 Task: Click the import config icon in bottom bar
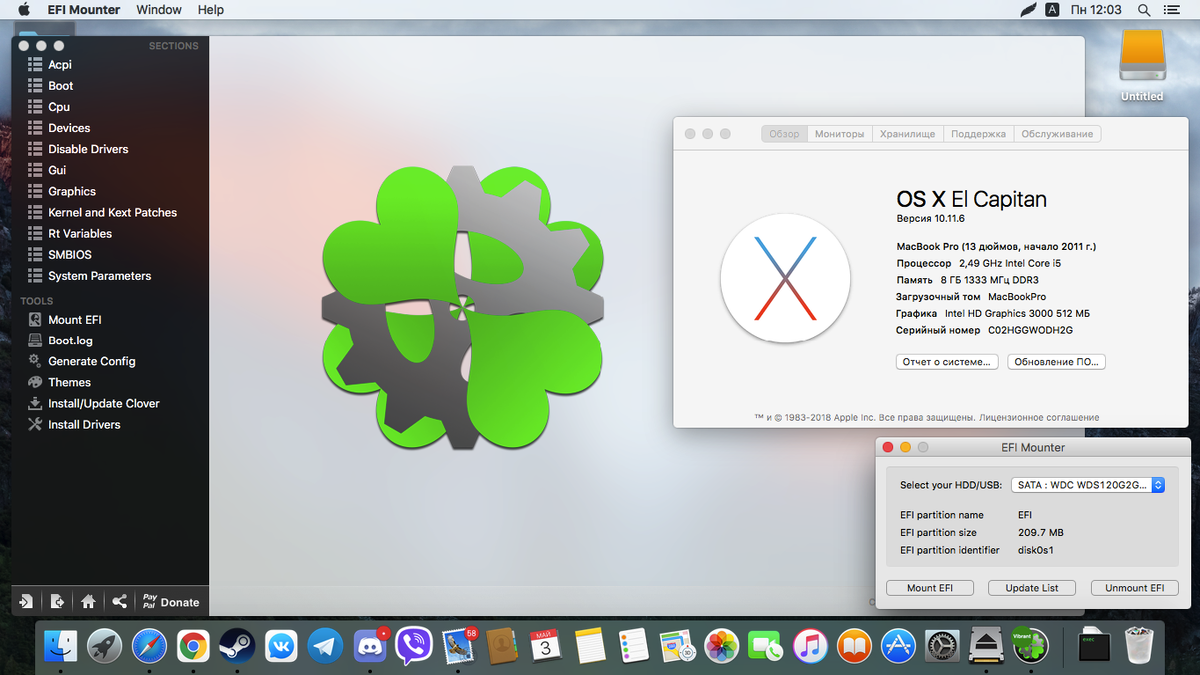(27, 602)
